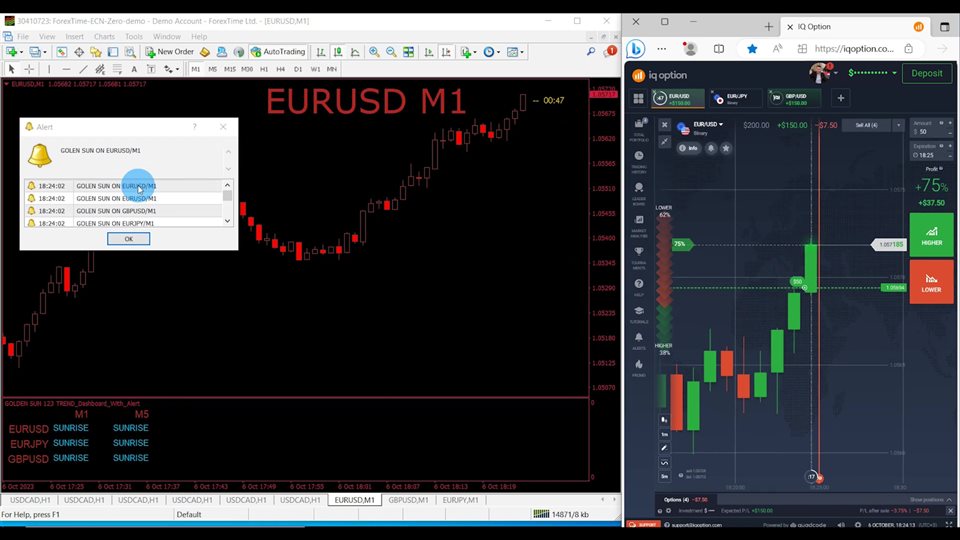Switch to EUR/JPY asset tab
The height and width of the screenshot is (540, 960).
736,98
